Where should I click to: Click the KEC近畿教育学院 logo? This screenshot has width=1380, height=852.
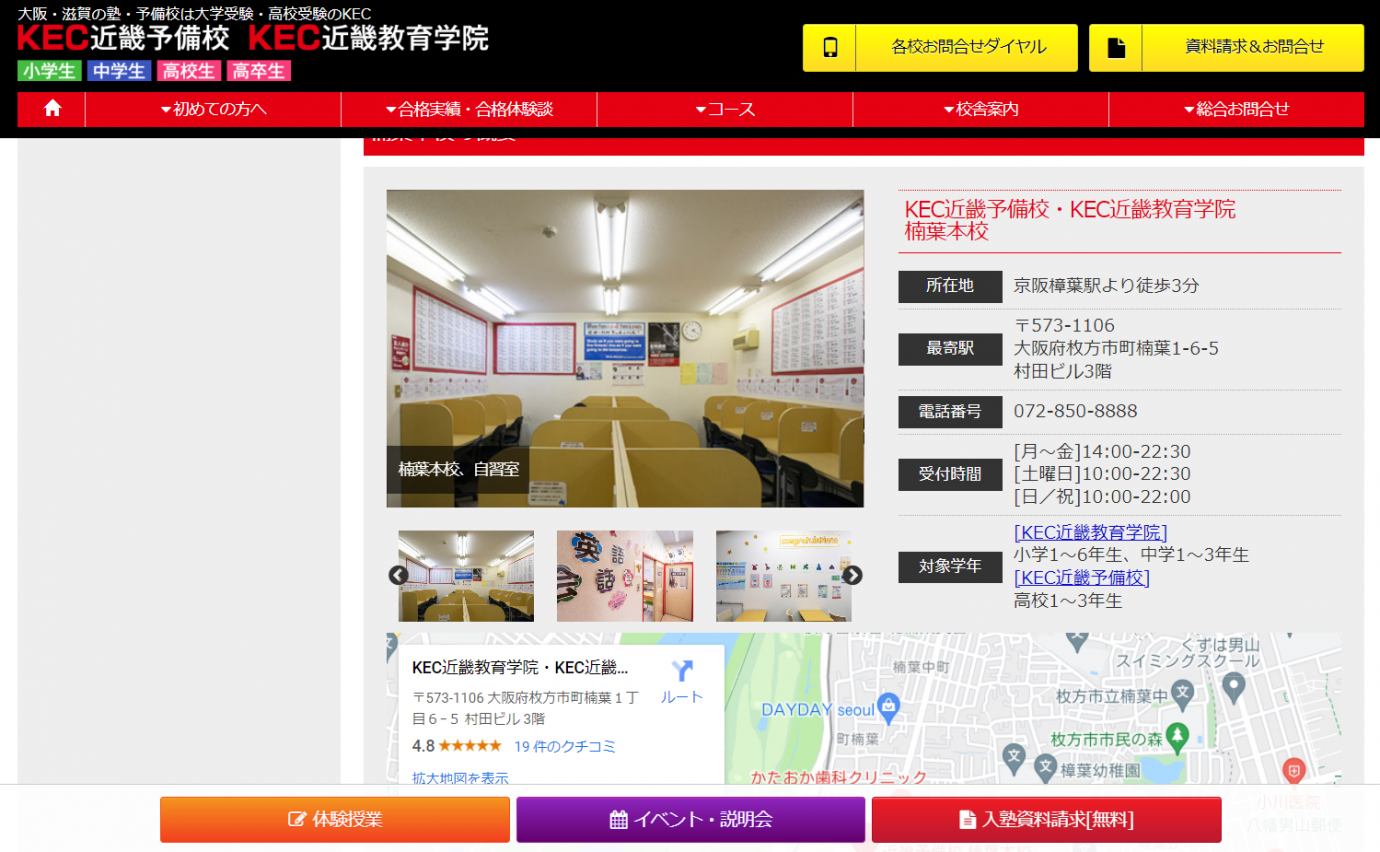coord(368,38)
